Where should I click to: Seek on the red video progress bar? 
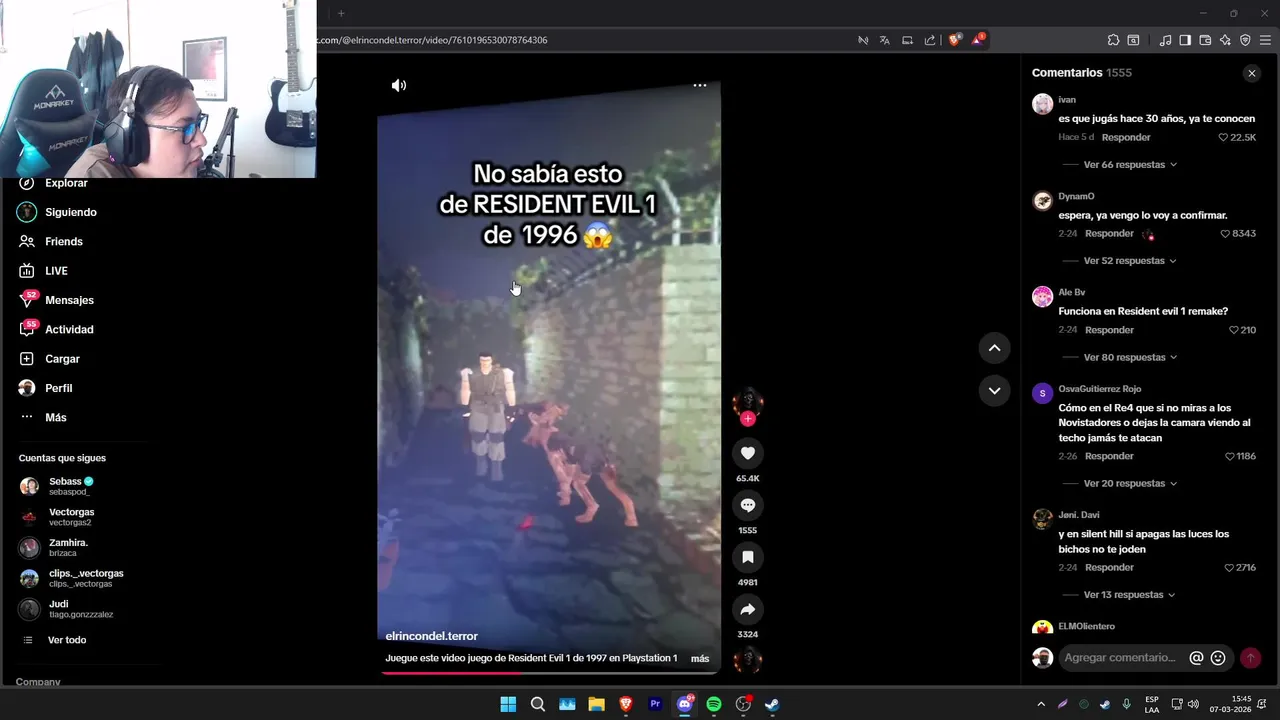(548, 673)
